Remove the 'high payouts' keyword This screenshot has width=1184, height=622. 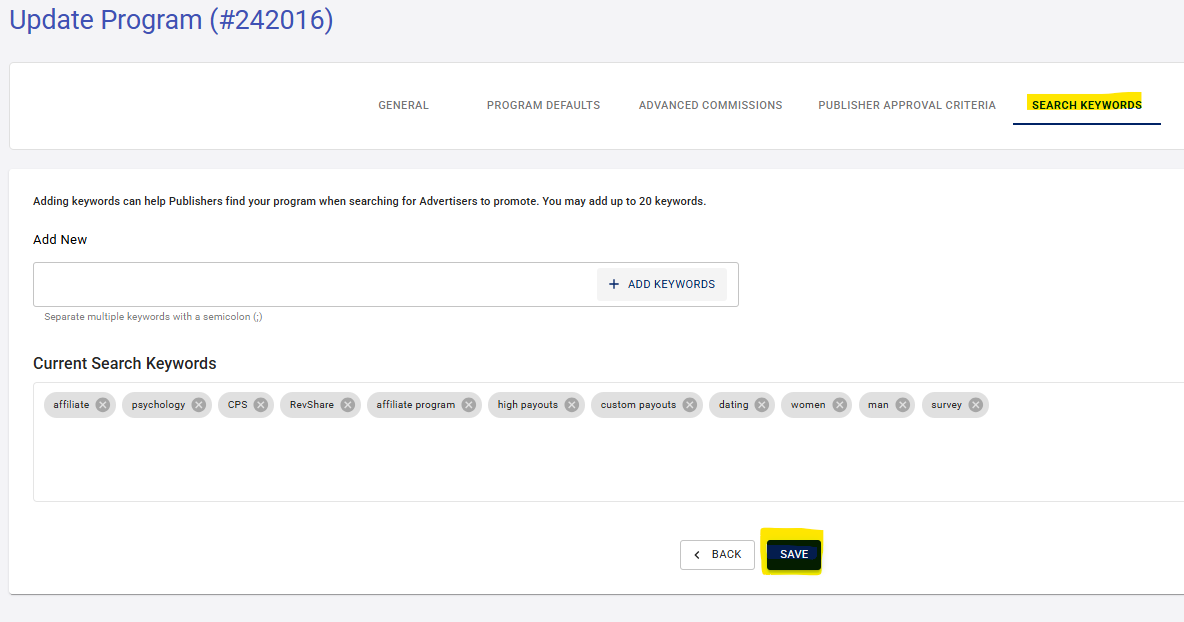(572, 405)
